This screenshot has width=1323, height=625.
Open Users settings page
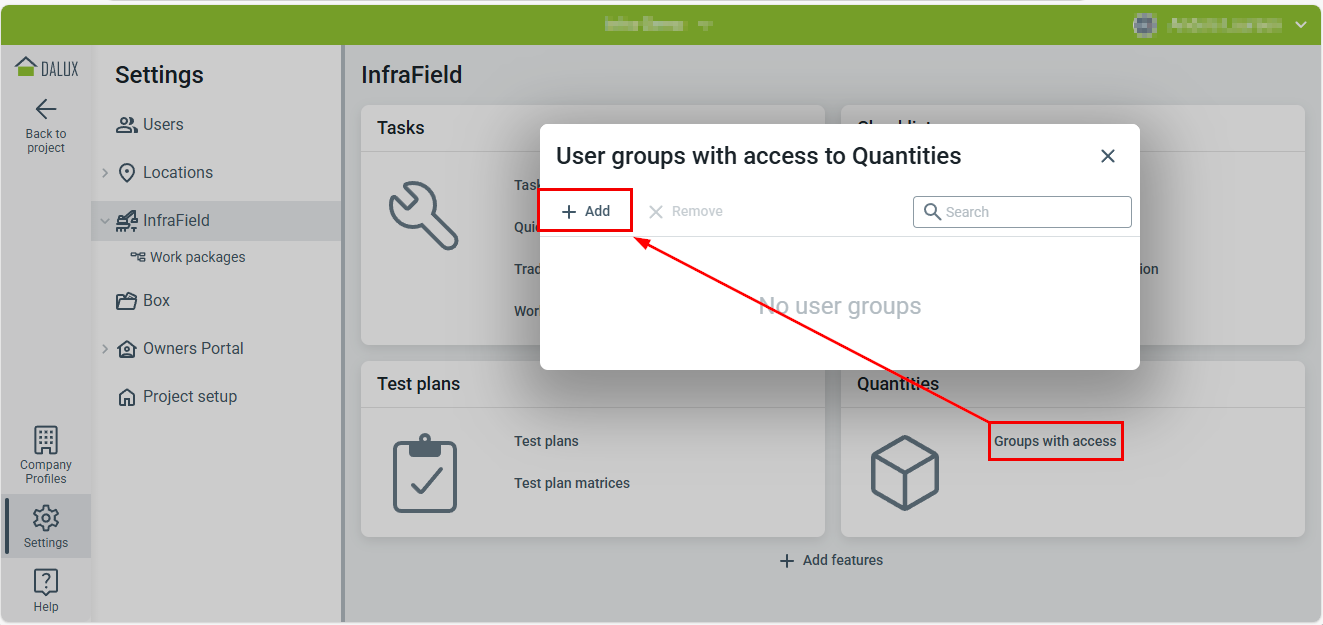162,125
